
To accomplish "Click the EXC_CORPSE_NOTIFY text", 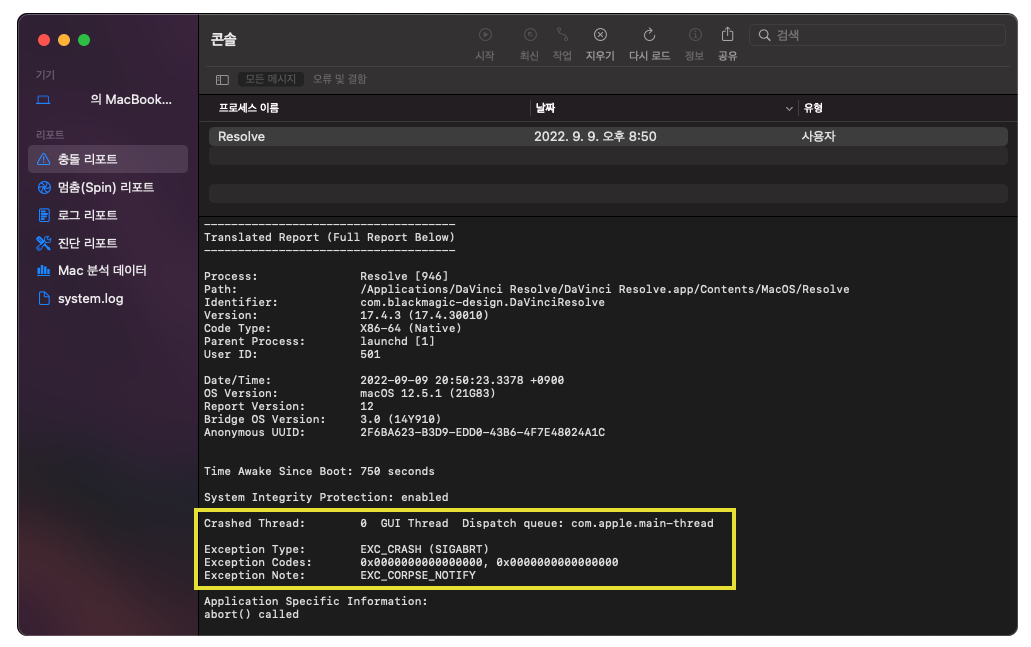I will coord(418,575).
